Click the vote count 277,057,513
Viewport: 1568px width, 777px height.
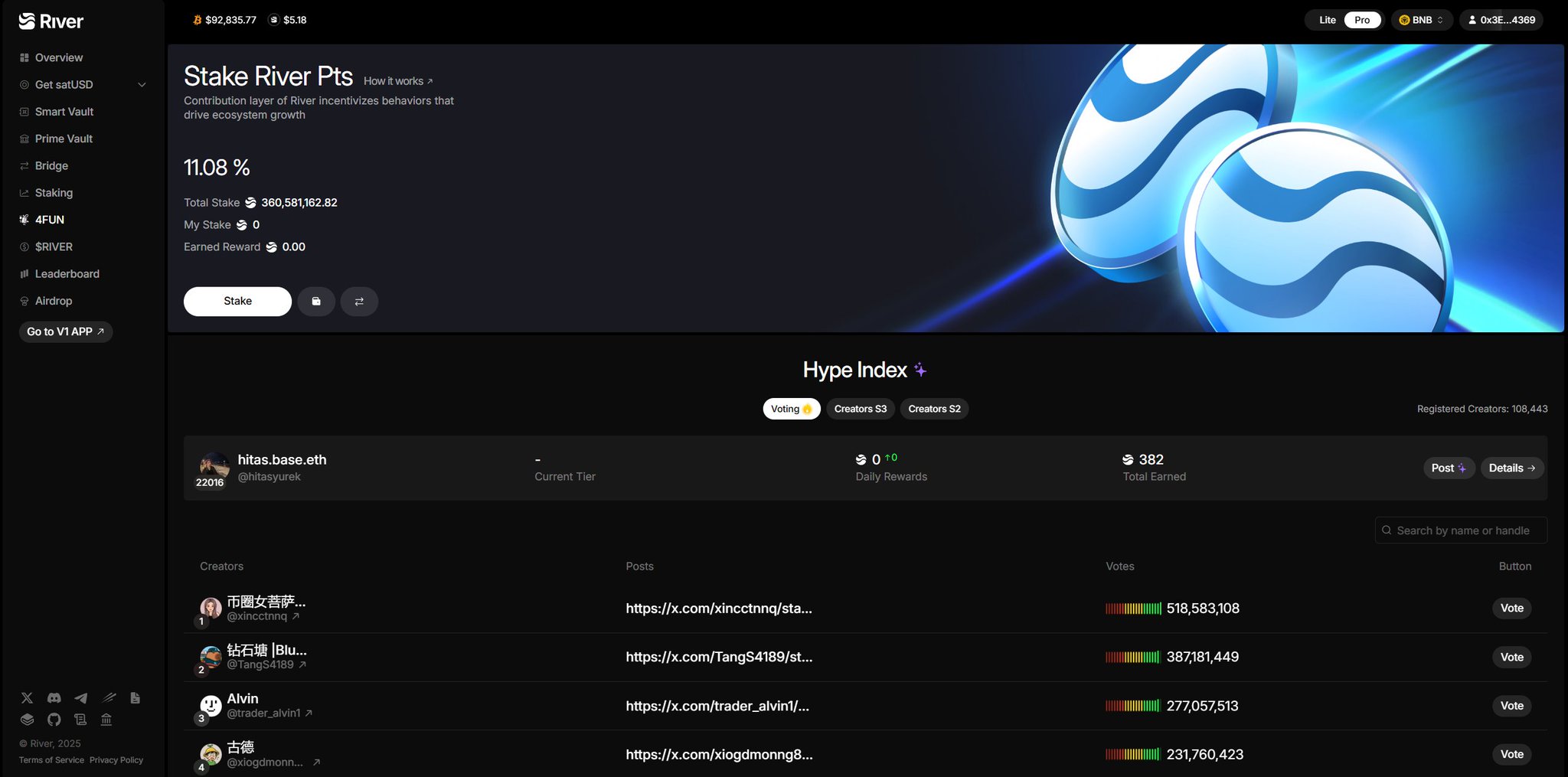coord(1202,706)
